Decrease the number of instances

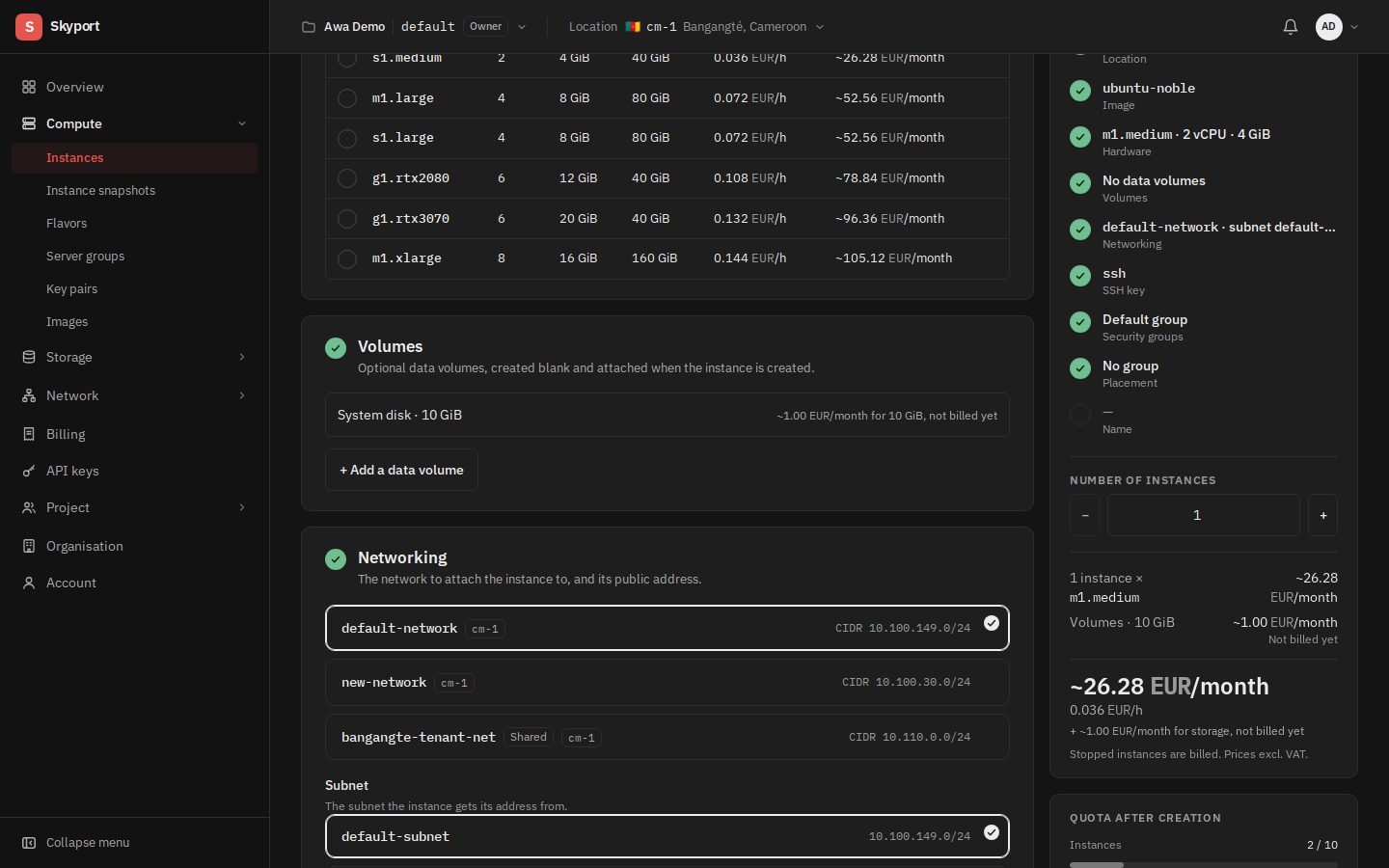coord(1084,515)
